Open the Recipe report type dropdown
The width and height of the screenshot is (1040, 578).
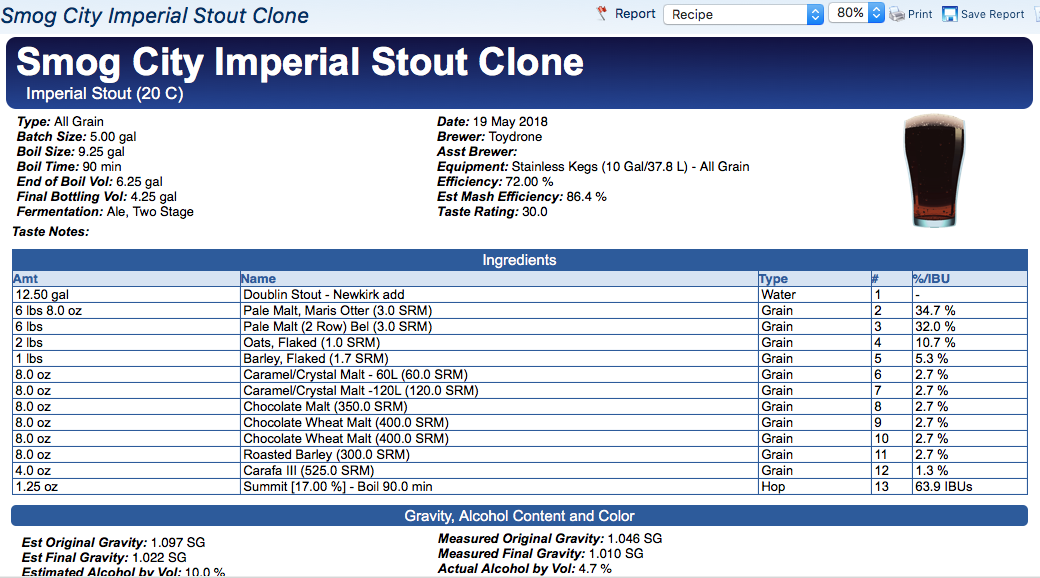coord(743,14)
